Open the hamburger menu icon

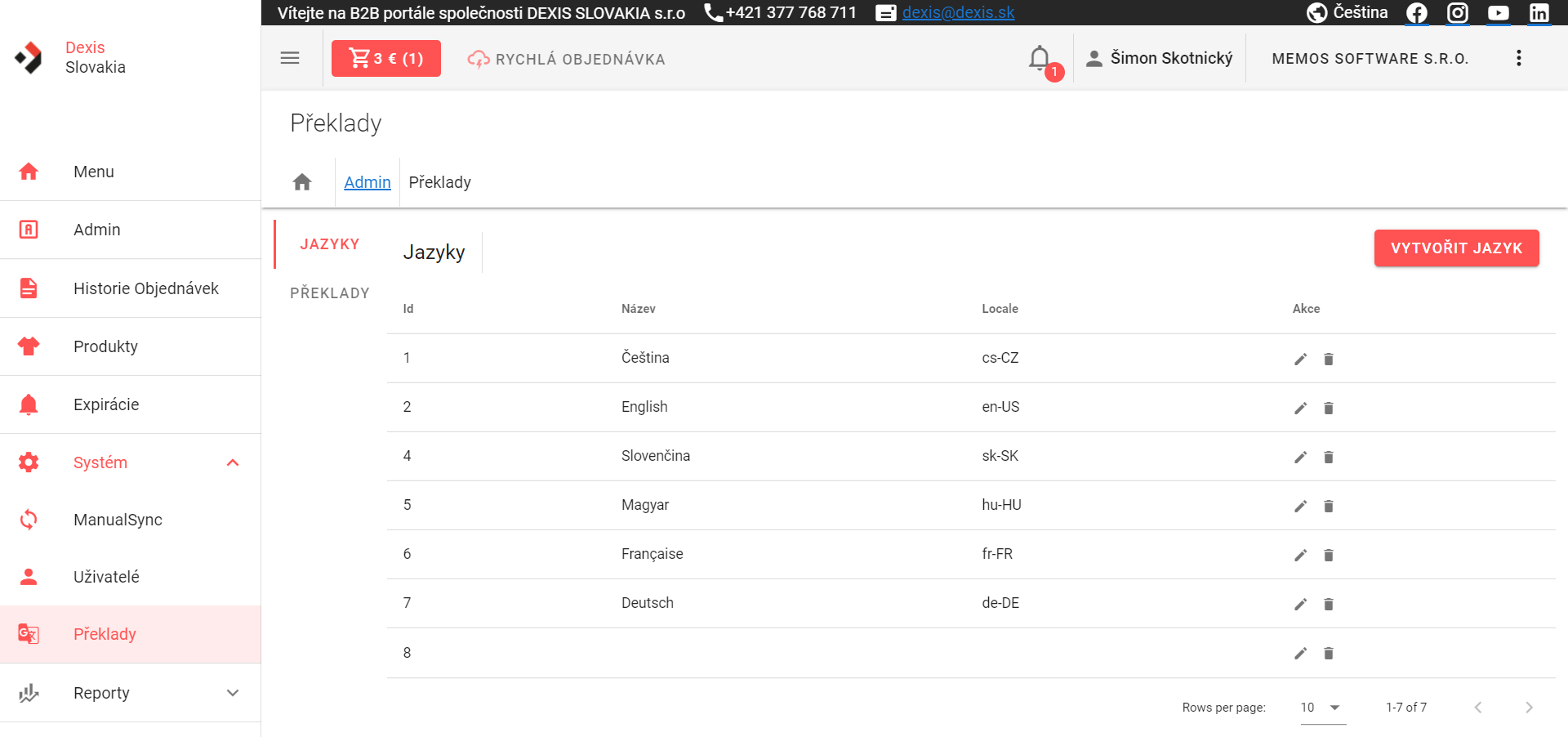pos(290,58)
